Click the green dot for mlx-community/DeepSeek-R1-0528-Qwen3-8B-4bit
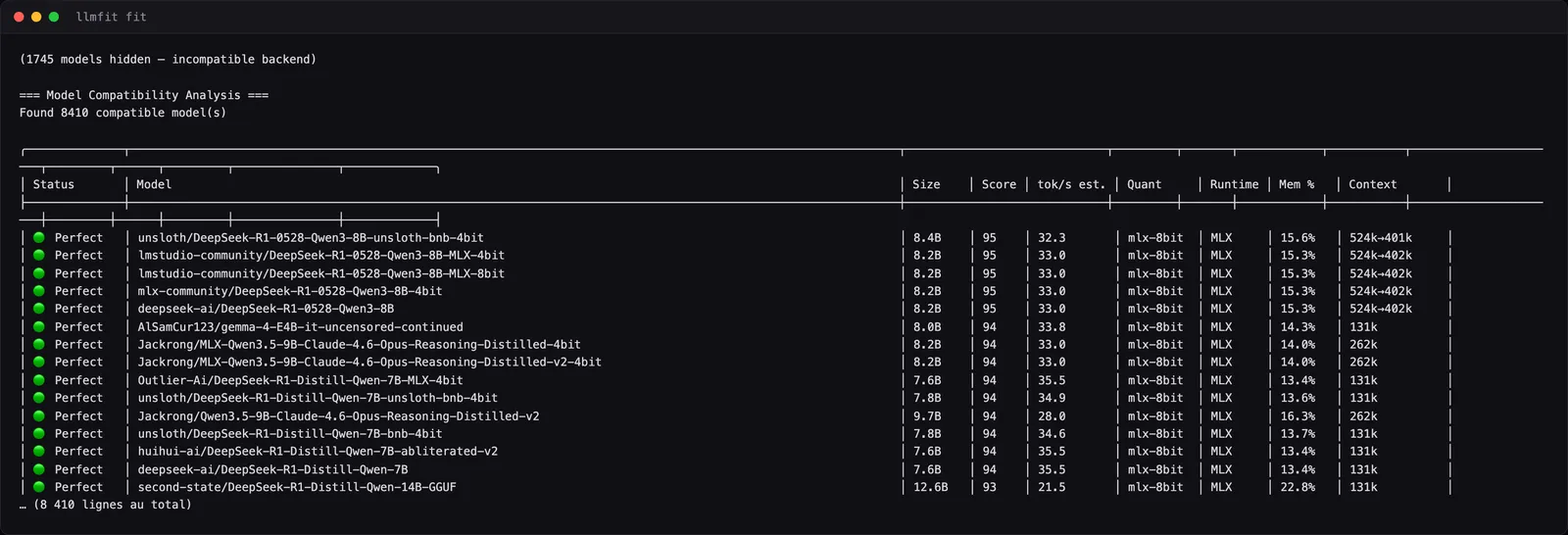Screen dimensions: 1568x535 click(x=39, y=291)
